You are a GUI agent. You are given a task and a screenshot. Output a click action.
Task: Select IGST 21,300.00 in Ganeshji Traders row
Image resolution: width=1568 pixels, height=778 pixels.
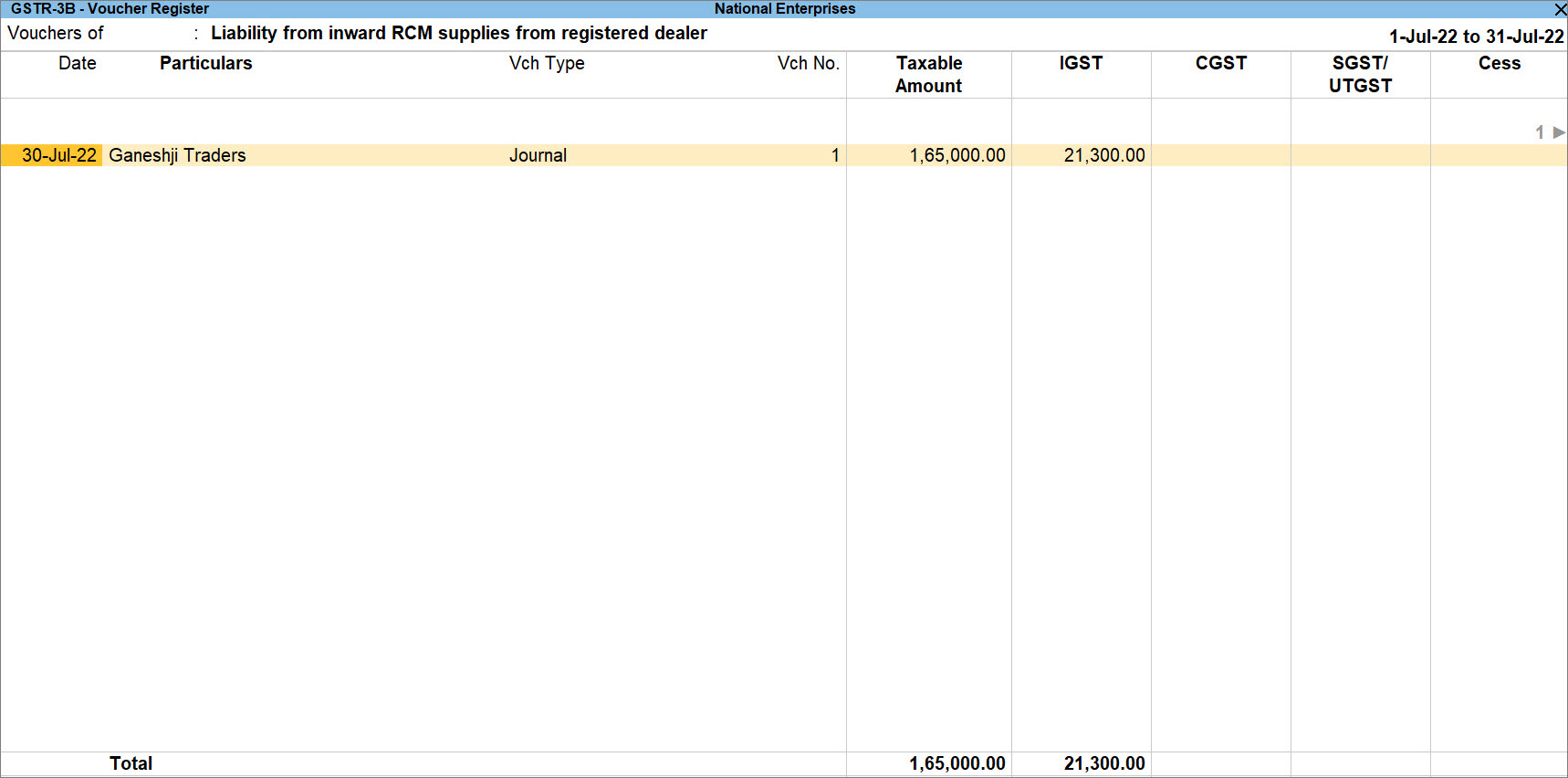tap(1103, 155)
